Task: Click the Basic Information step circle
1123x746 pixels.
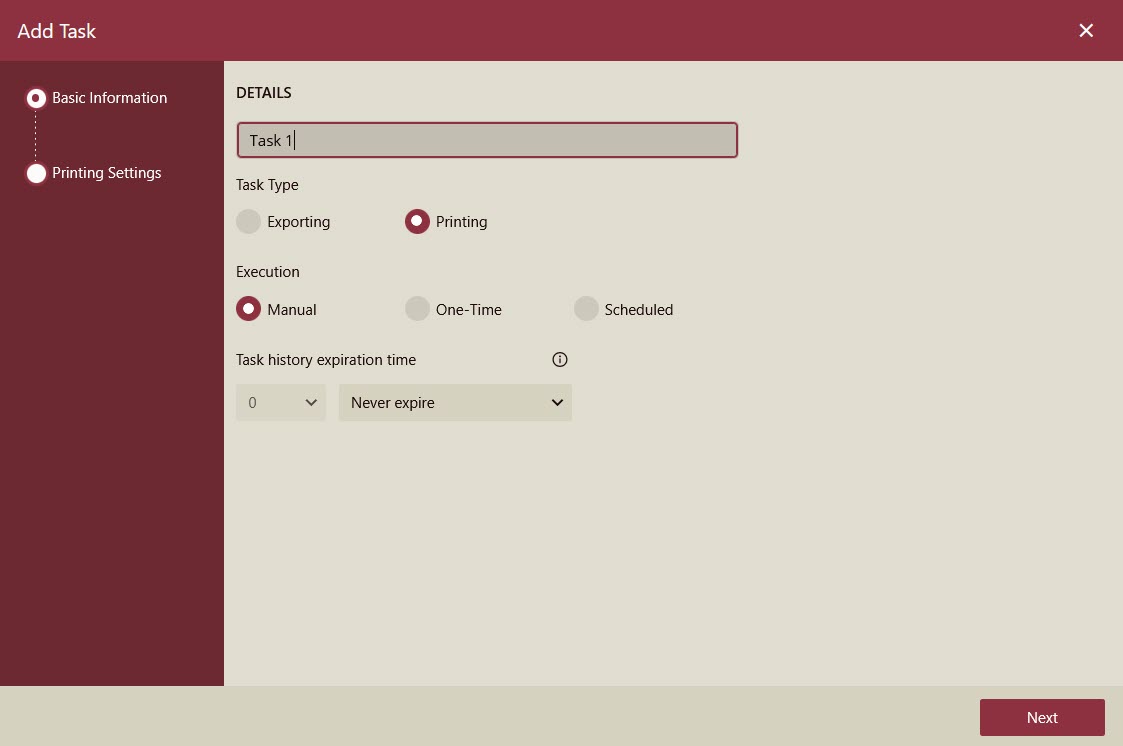Action: pos(36,98)
